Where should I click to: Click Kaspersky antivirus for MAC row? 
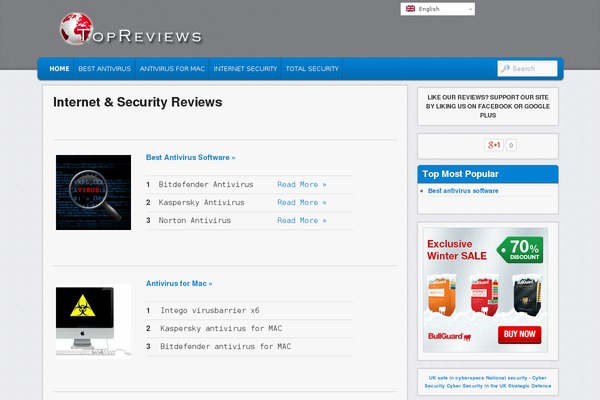(221, 328)
